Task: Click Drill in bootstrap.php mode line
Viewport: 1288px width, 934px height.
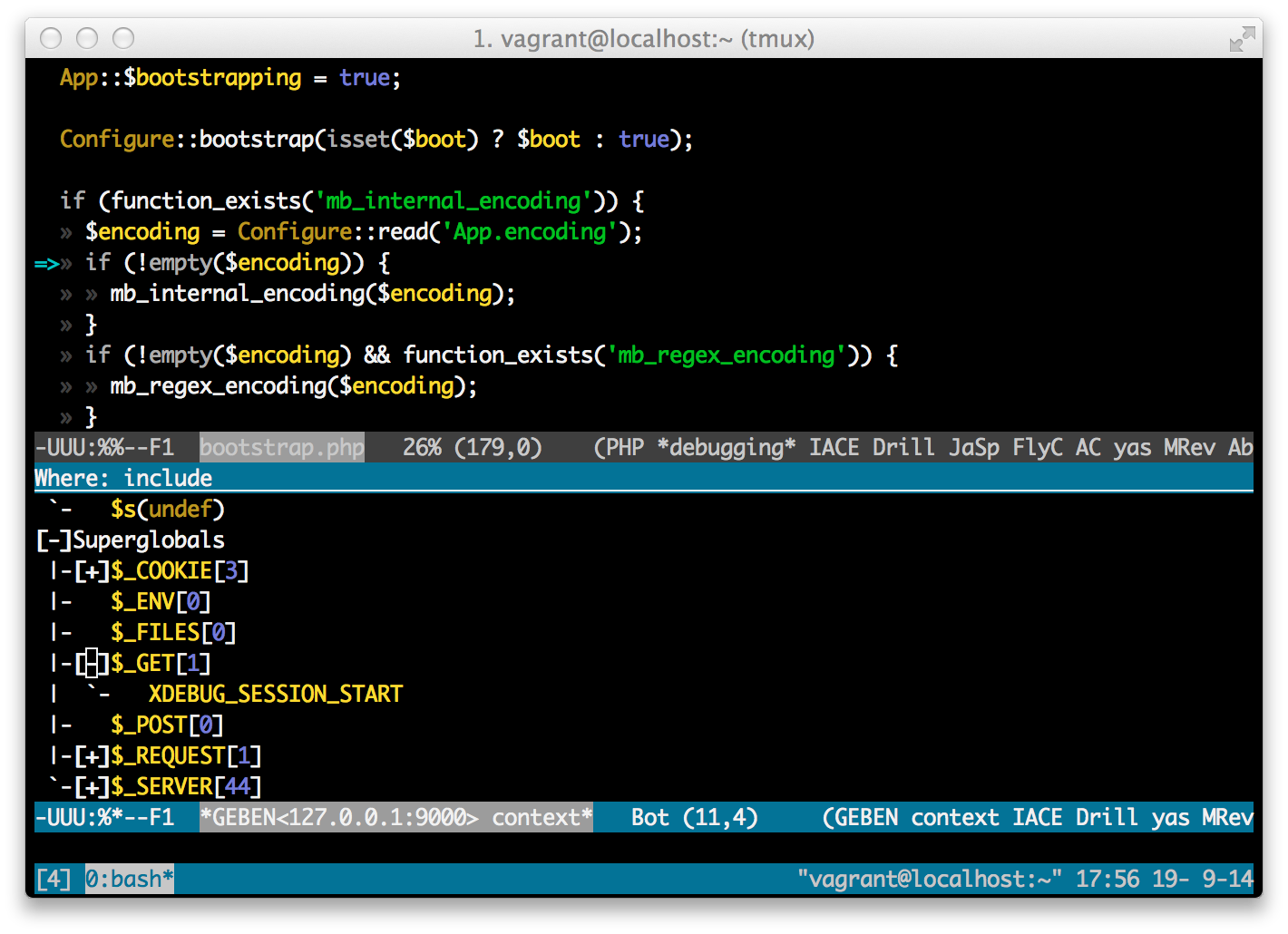Action: click(904, 447)
